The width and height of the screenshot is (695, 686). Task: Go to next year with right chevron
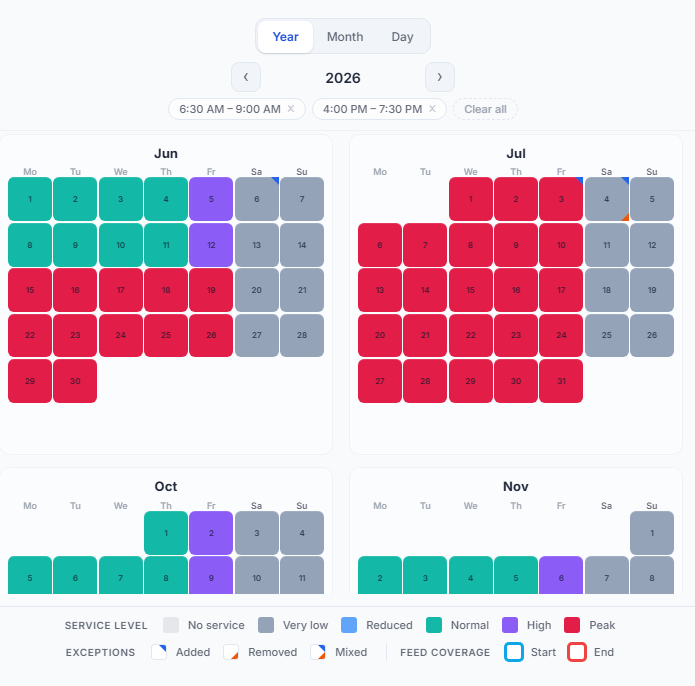440,77
